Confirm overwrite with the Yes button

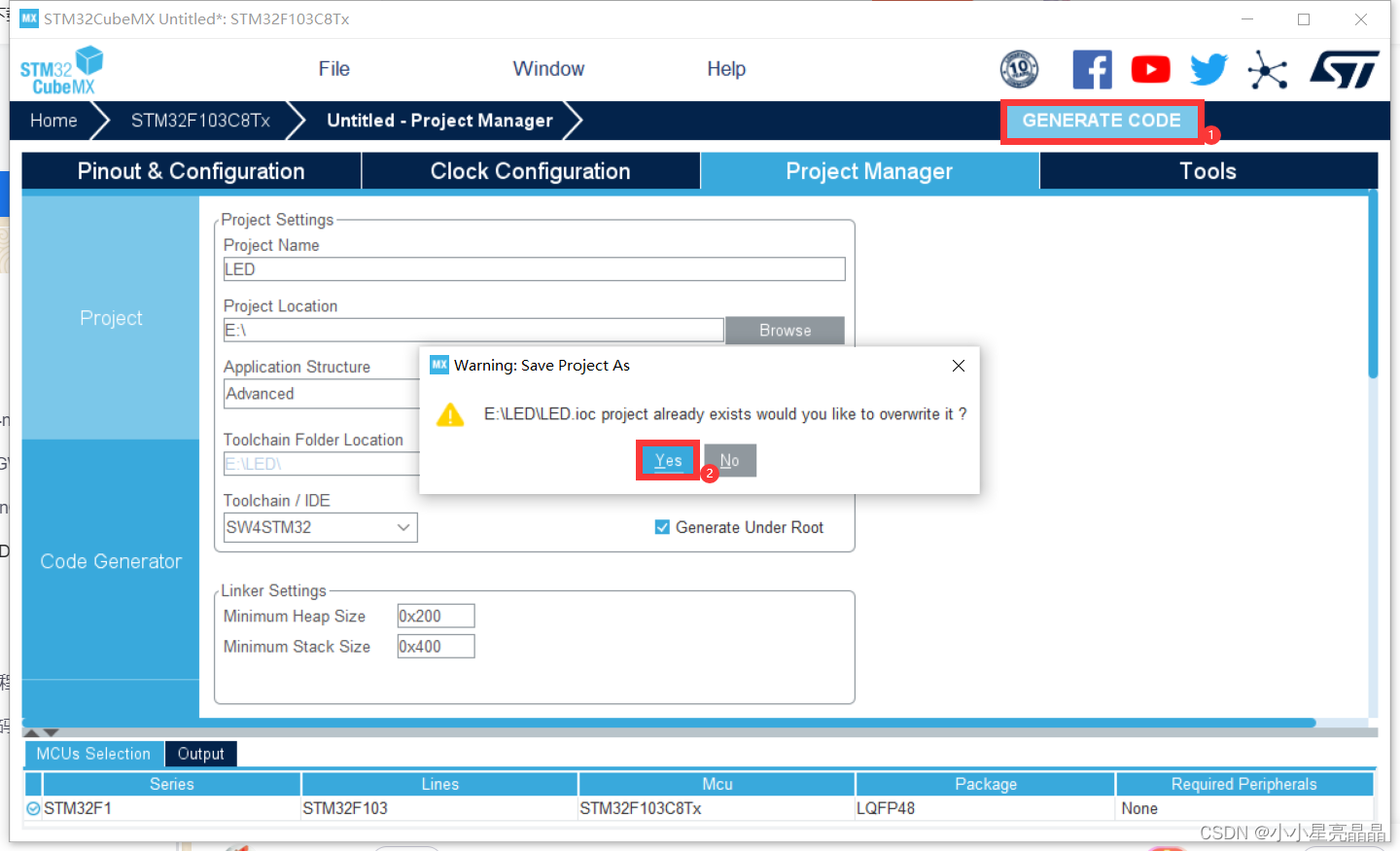click(x=668, y=461)
